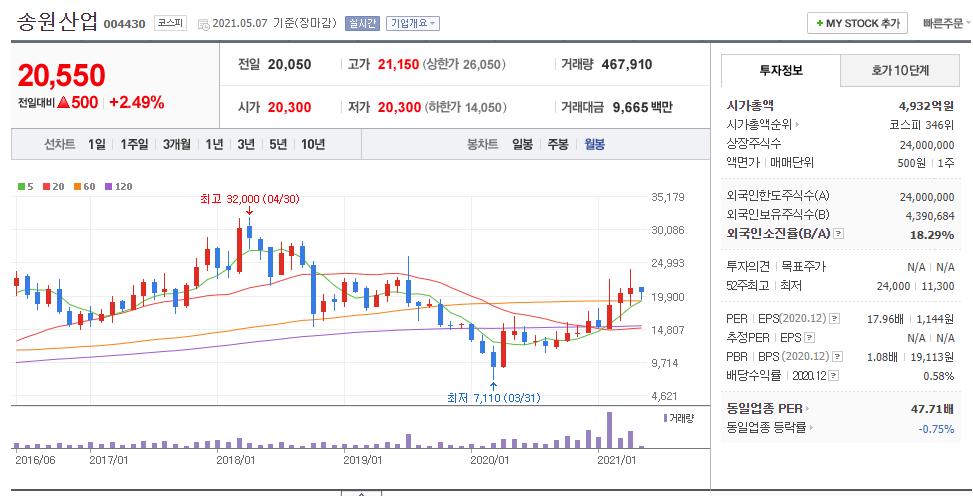
Task: Select the 5년 line chart period
Action: tap(278, 144)
